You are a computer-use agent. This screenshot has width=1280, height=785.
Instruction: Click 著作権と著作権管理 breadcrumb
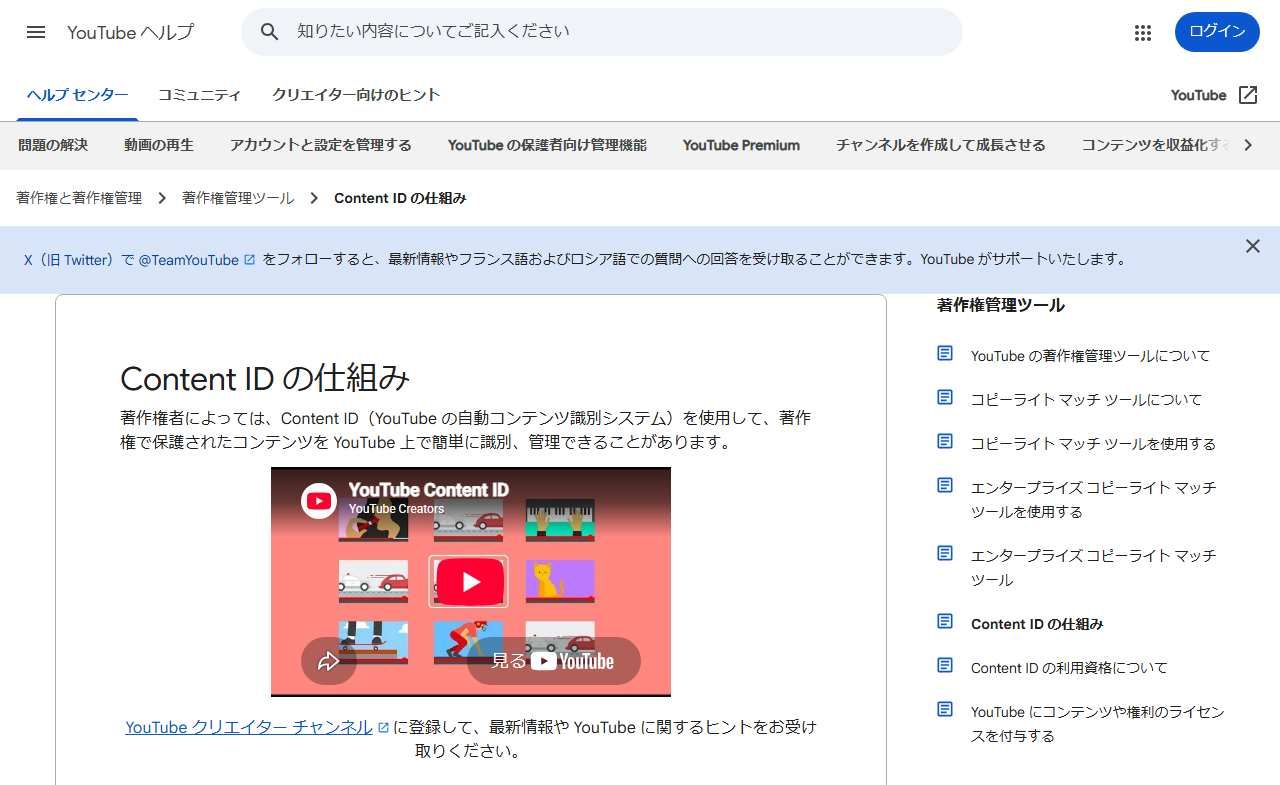point(79,198)
